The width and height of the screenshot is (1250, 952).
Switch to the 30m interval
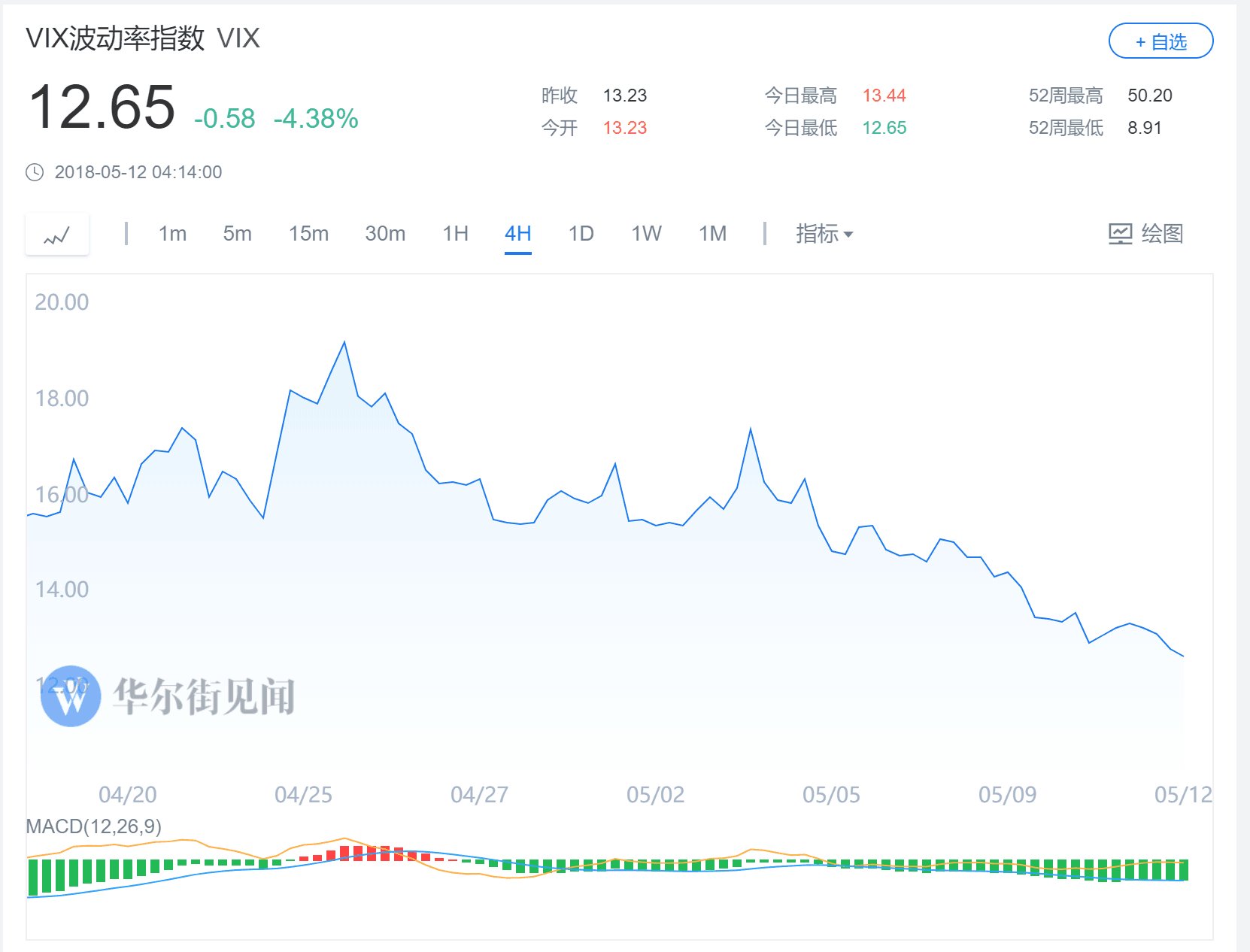point(385,234)
